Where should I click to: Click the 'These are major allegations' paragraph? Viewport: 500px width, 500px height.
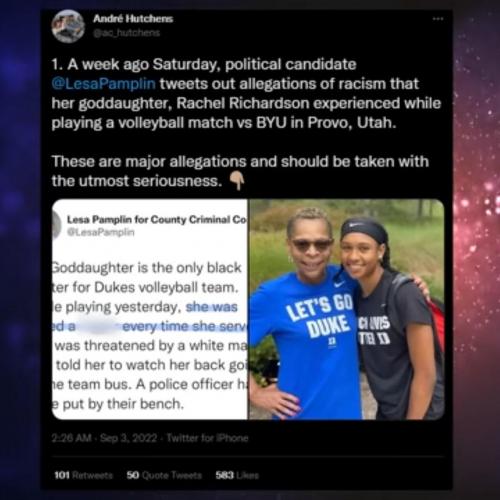pos(240,171)
